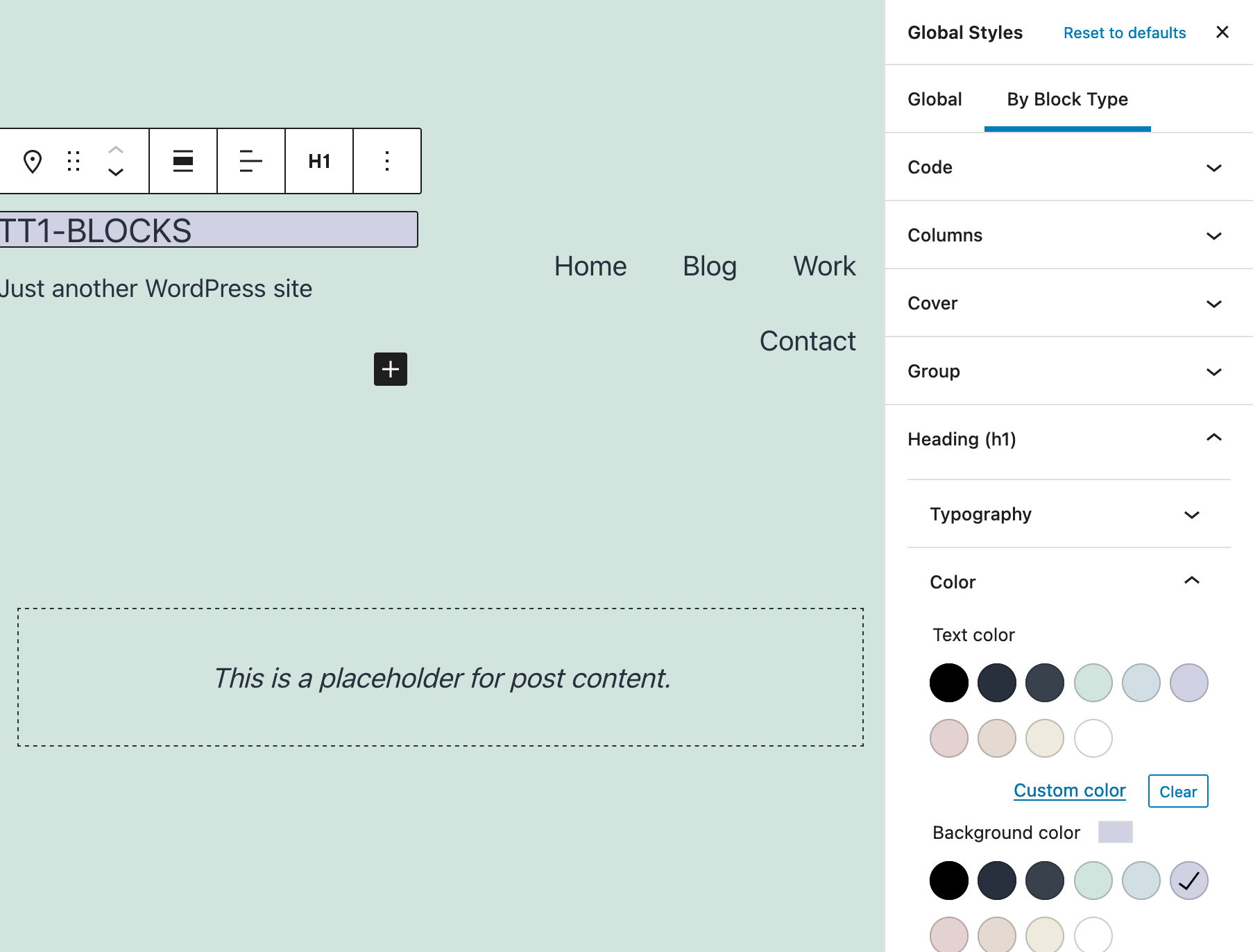Move the block up with the up arrow
Image resolution: width=1253 pixels, height=952 pixels.
pyautogui.click(x=116, y=148)
